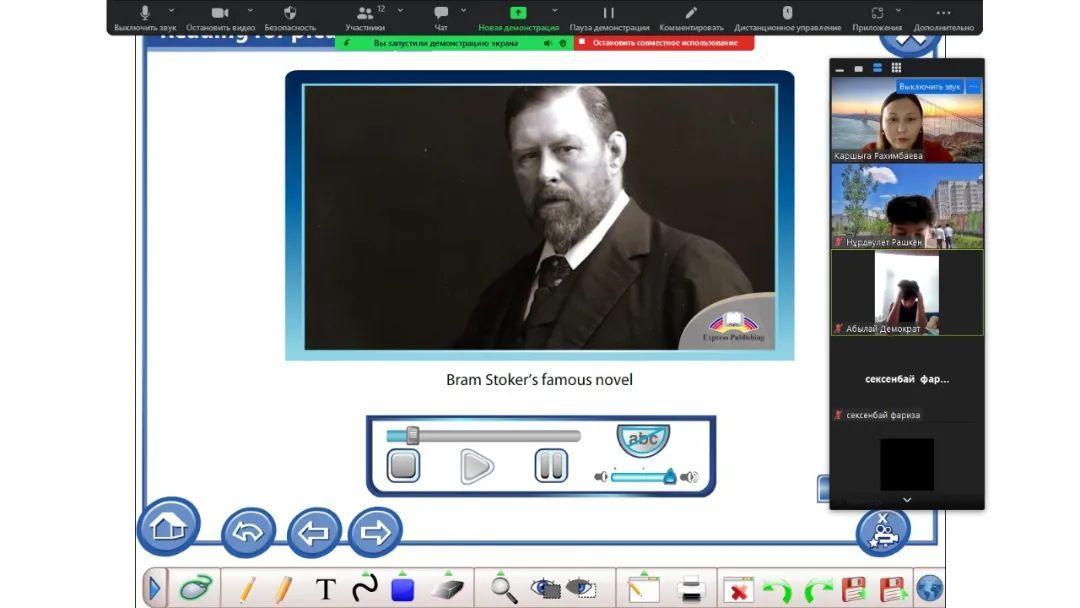Click the curved return arrow button
1080x608 pixels.
click(249, 532)
